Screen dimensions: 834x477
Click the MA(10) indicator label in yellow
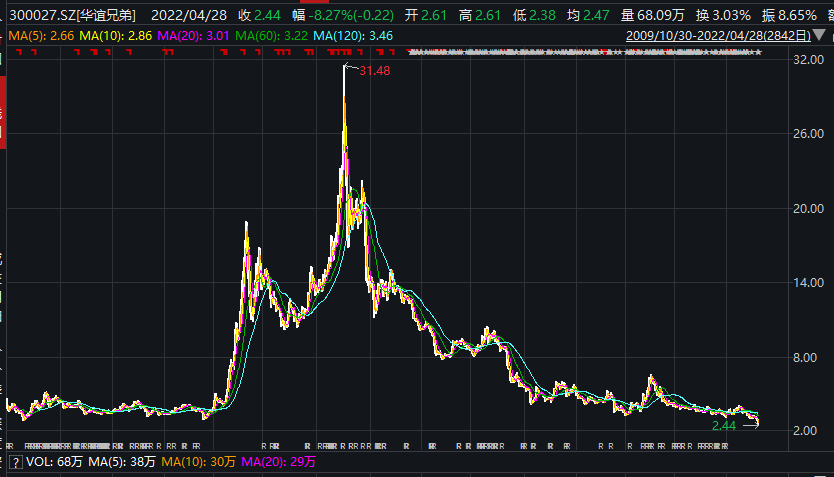115,35
